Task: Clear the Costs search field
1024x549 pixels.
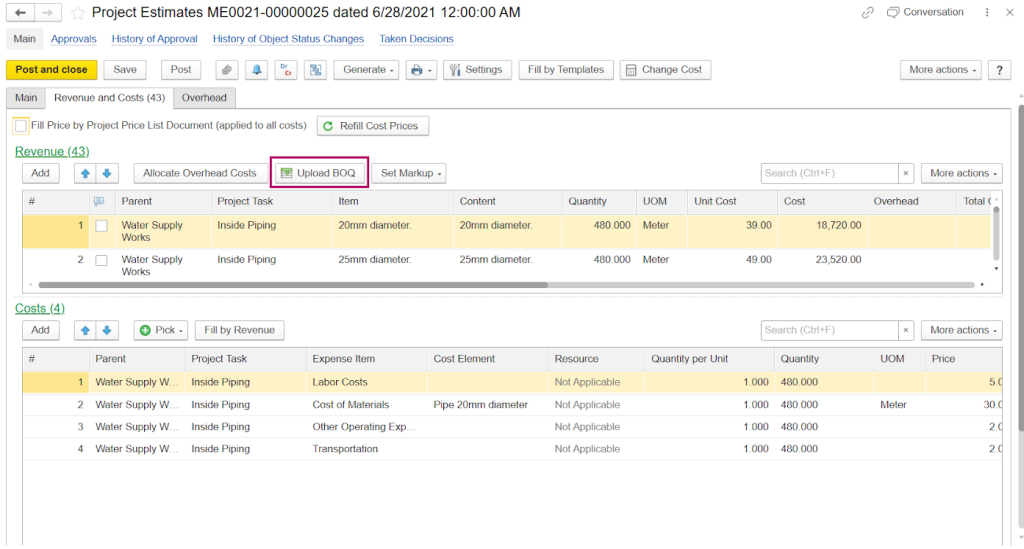Action: 906,330
